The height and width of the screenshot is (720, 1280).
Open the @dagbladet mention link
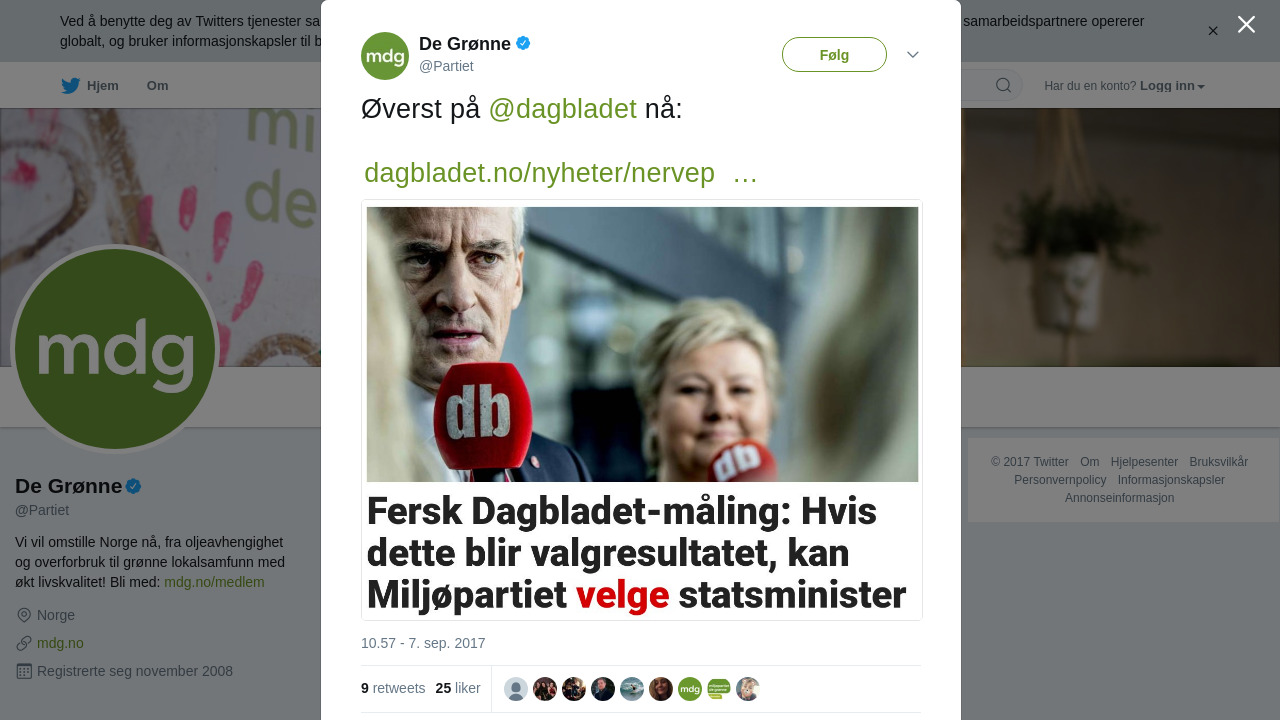pos(563,109)
